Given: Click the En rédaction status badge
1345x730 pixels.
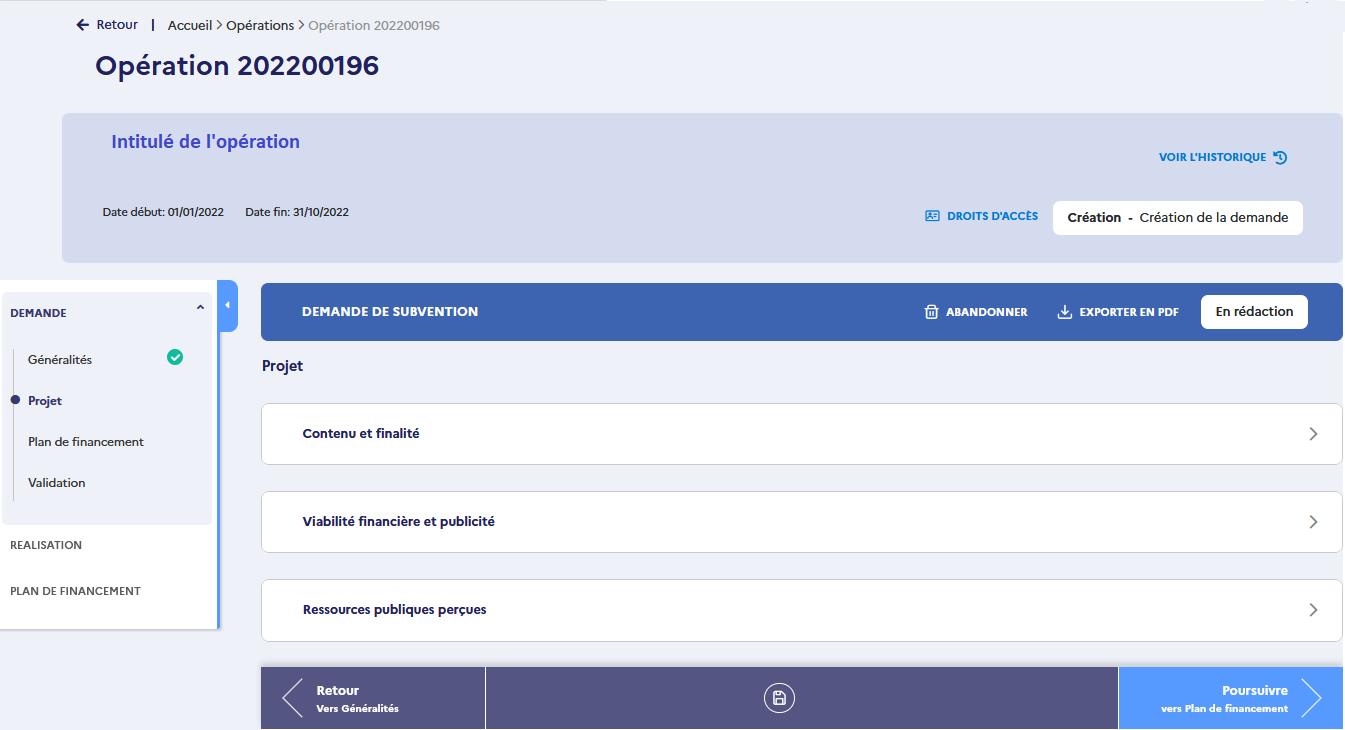Looking at the screenshot, I should (x=1254, y=312).
